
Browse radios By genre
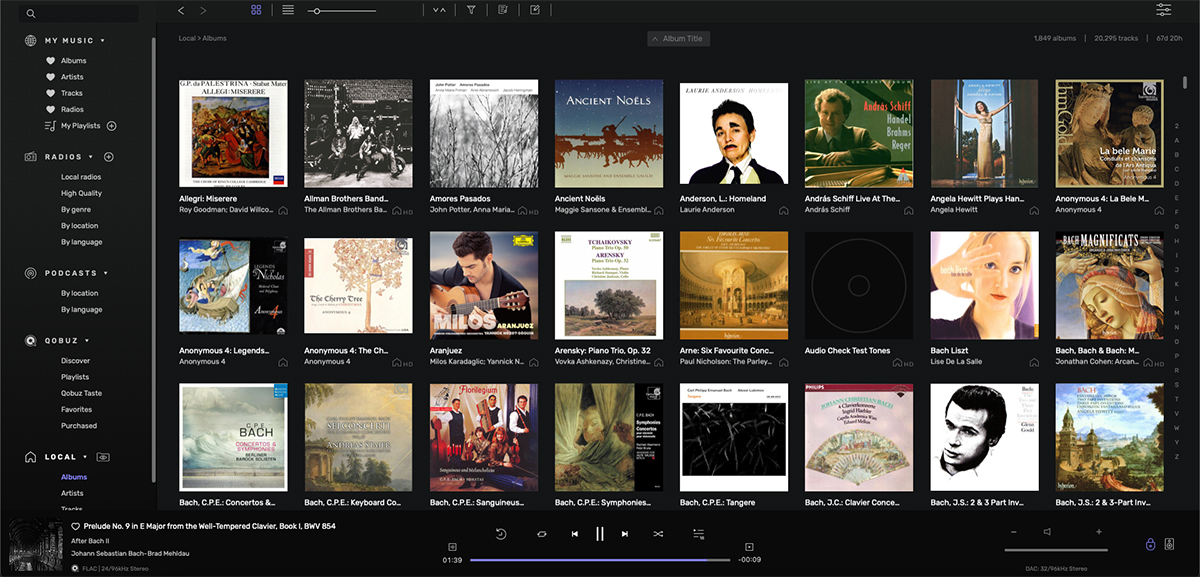pyautogui.click(x=76, y=210)
